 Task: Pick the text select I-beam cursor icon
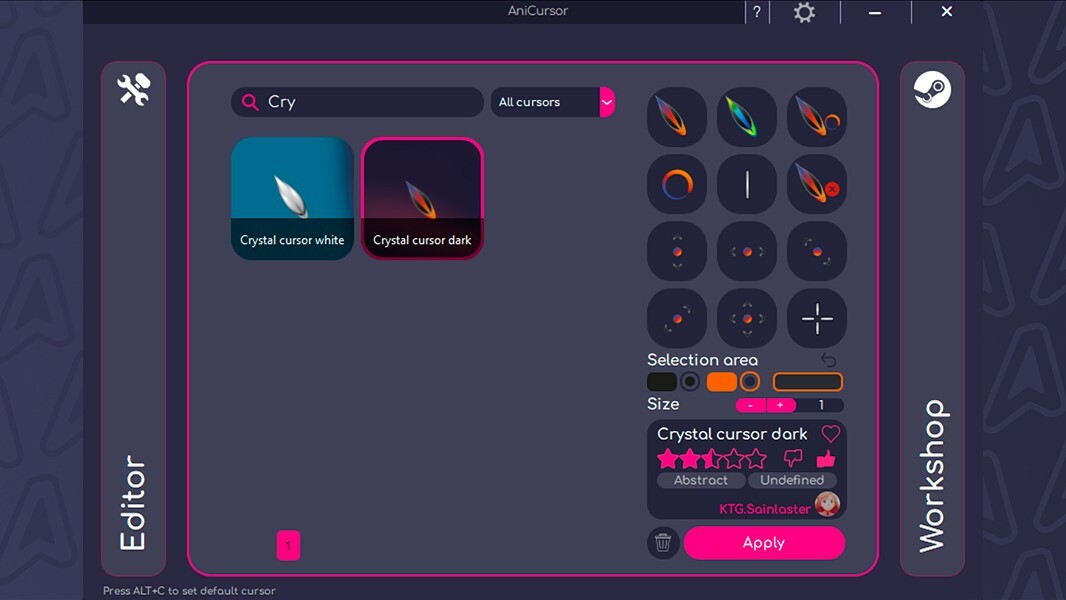747,184
